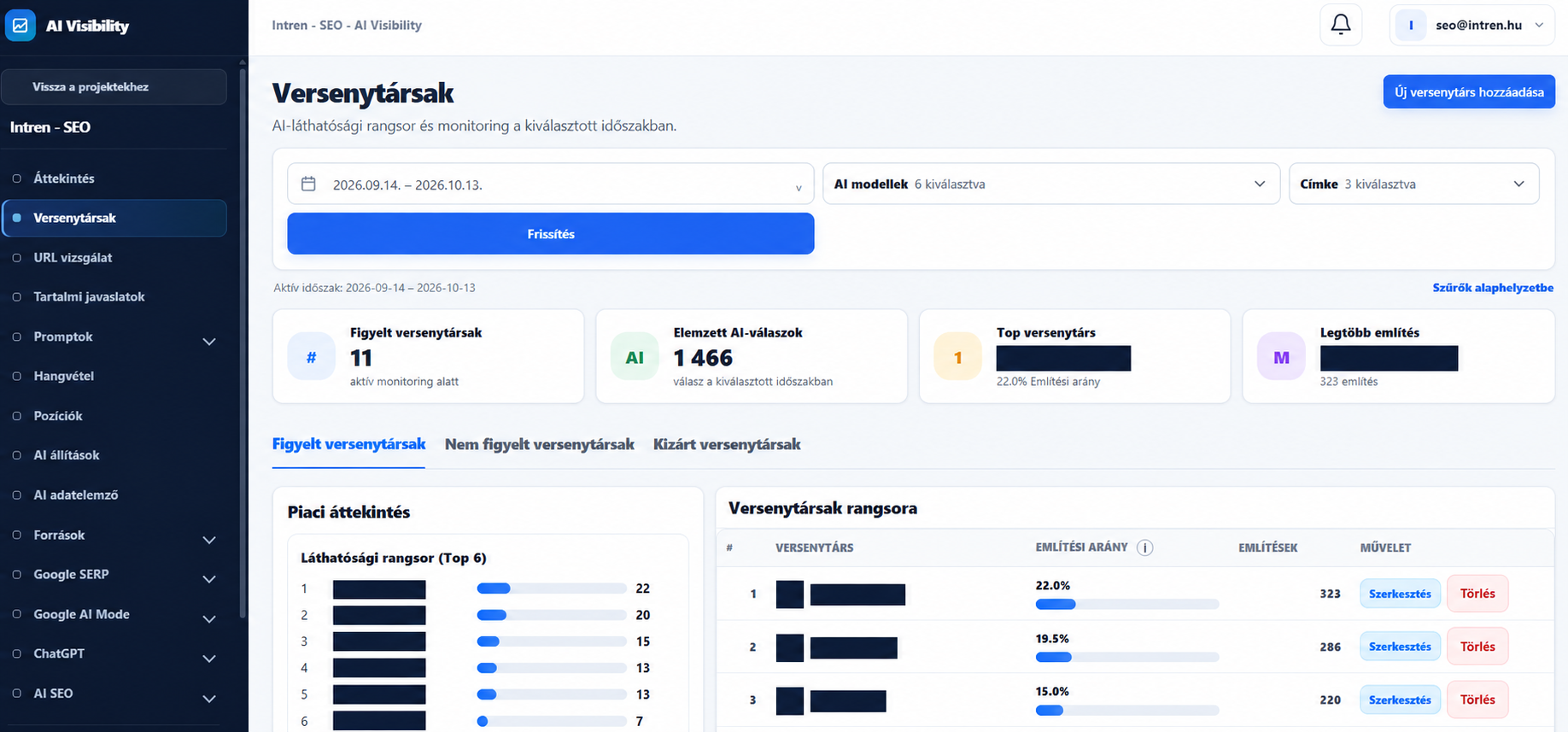Switch to Nem figyelt versenytársak tab
The height and width of the screenshot is (732, 1568).
coord(539,444)
